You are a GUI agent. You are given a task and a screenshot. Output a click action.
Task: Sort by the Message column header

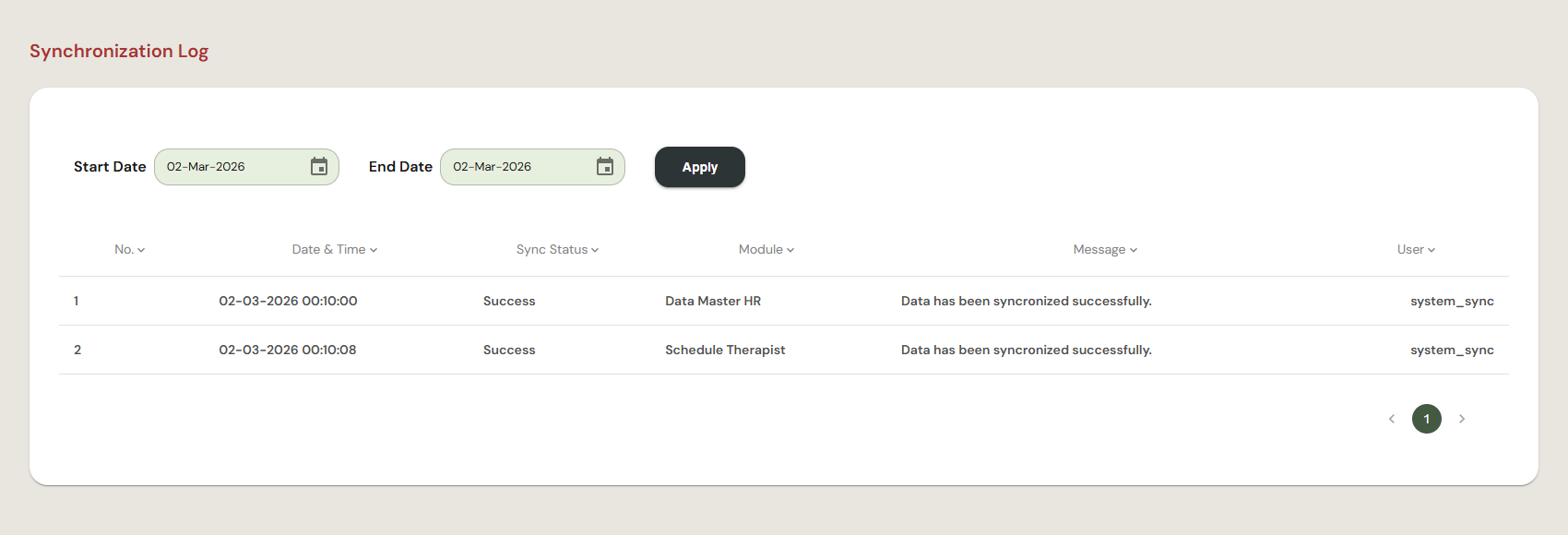[1105, 250]
